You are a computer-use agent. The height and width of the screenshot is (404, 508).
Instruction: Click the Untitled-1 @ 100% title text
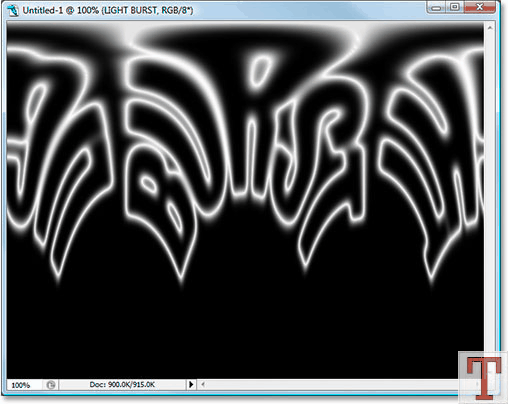(x=108, y=11)
